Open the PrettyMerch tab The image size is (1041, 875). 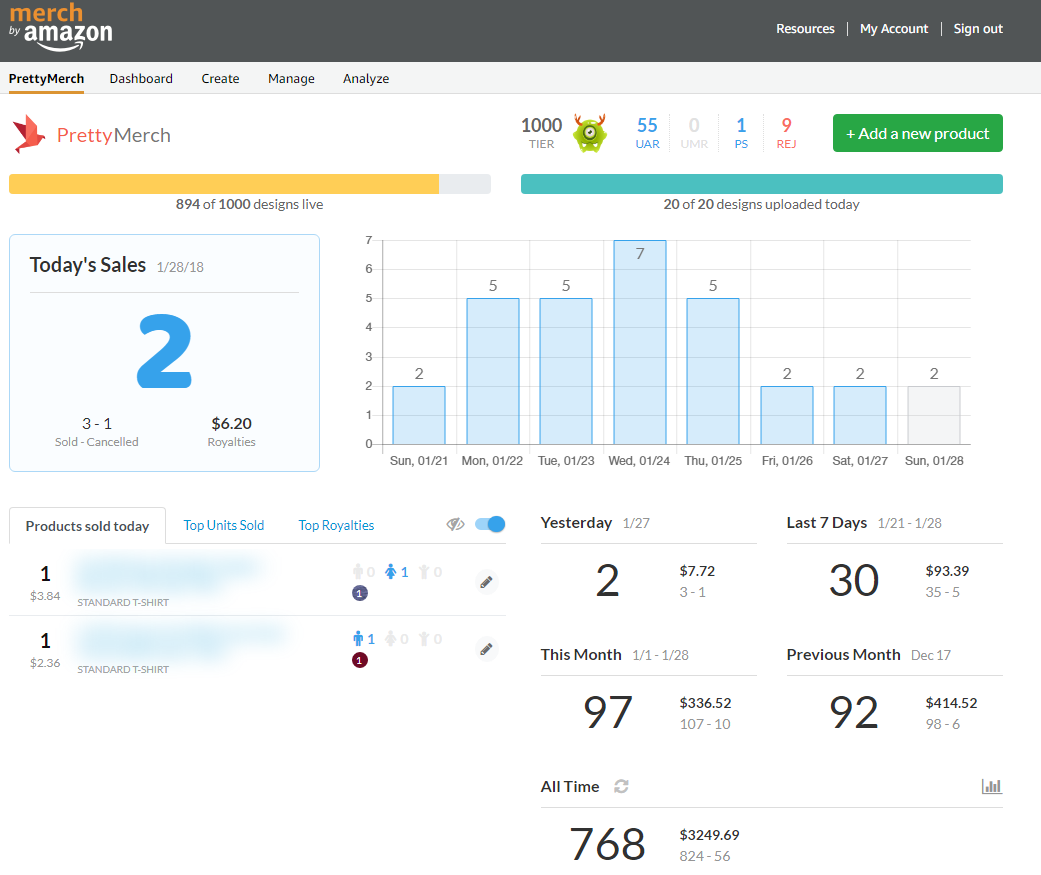coord(46,78)
